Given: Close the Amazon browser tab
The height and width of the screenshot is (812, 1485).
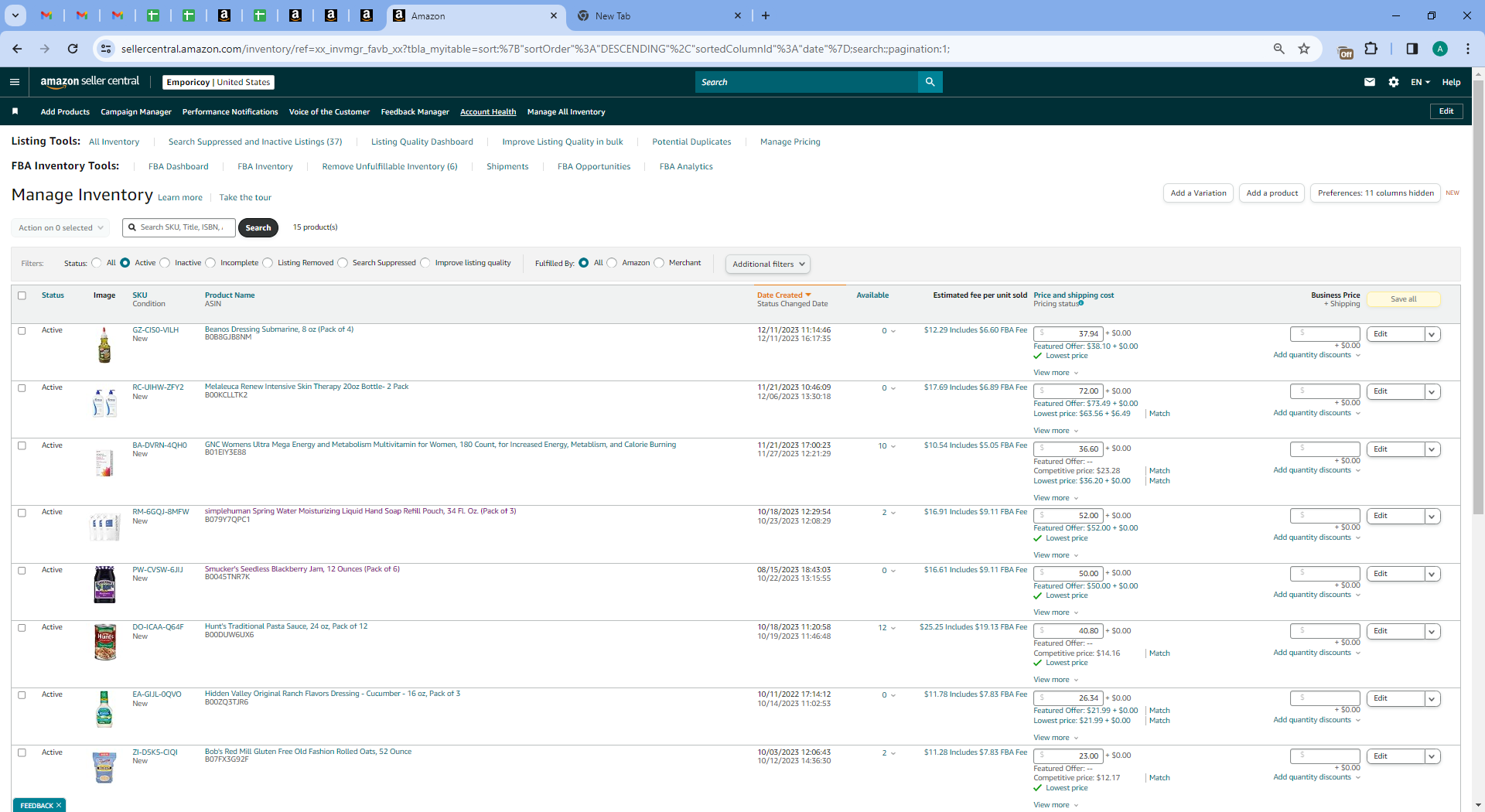Looking at the screenshot, I should [554, 15].
